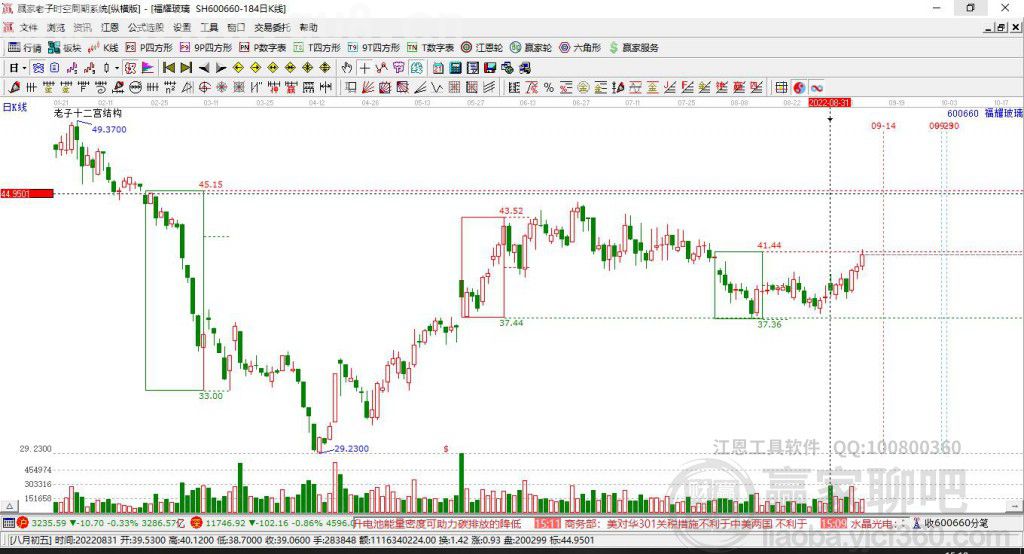Viewport: 1024px width, 554px height.
Task: Open the 江恩轮 tool
Action: [482, 48]
